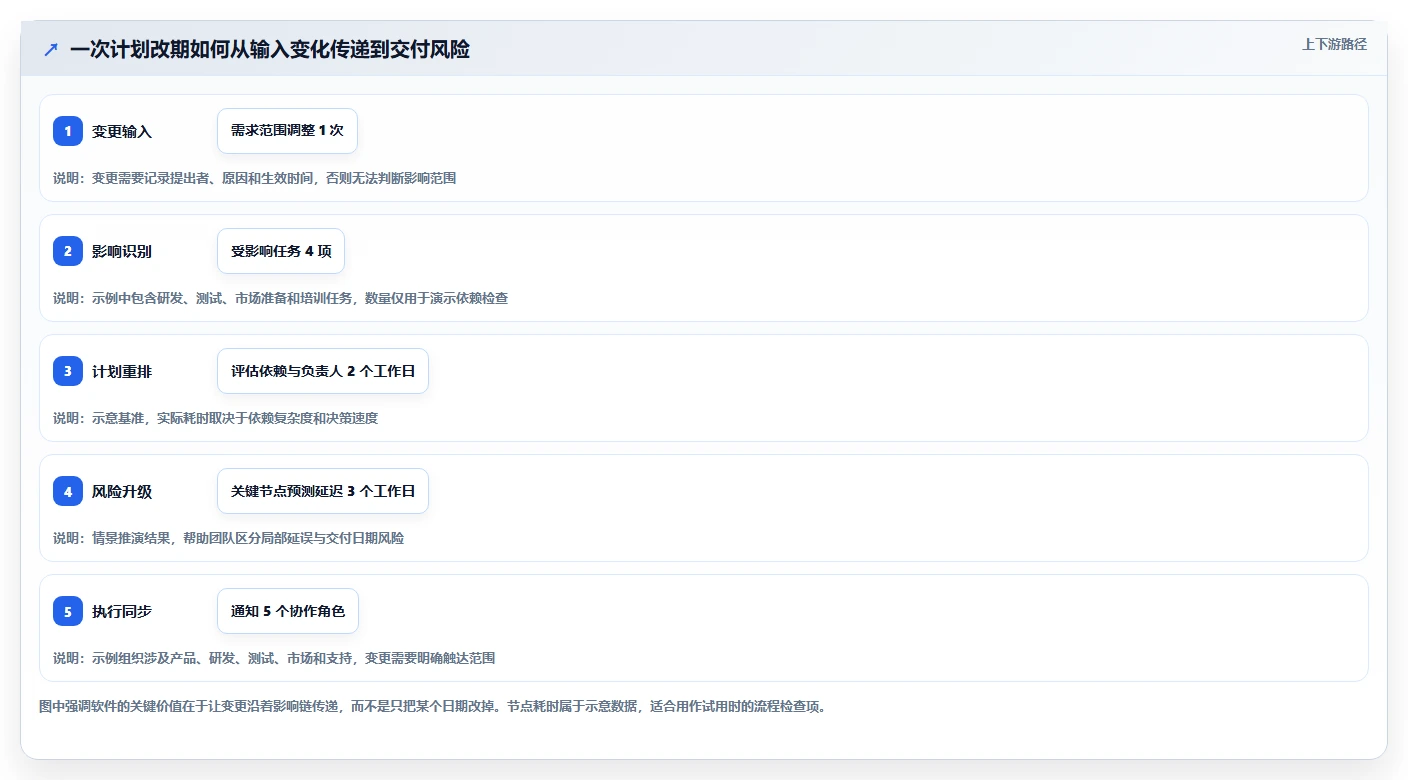The height and width of the screenshot is (780, 1408).
Task: Click the note starting 情景推演结果
Action: pos(228,538)
